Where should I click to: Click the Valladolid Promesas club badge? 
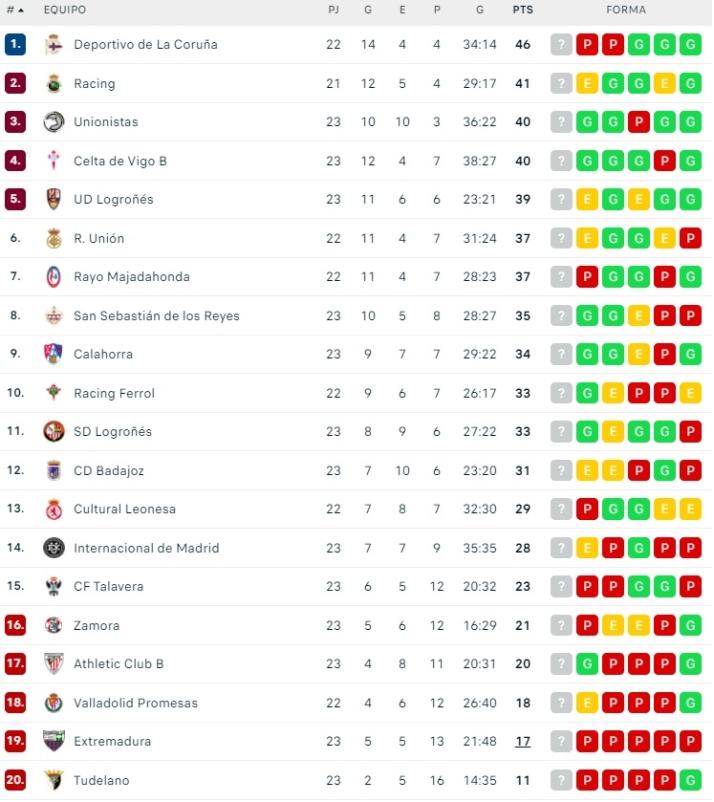[x=54, y=703]
